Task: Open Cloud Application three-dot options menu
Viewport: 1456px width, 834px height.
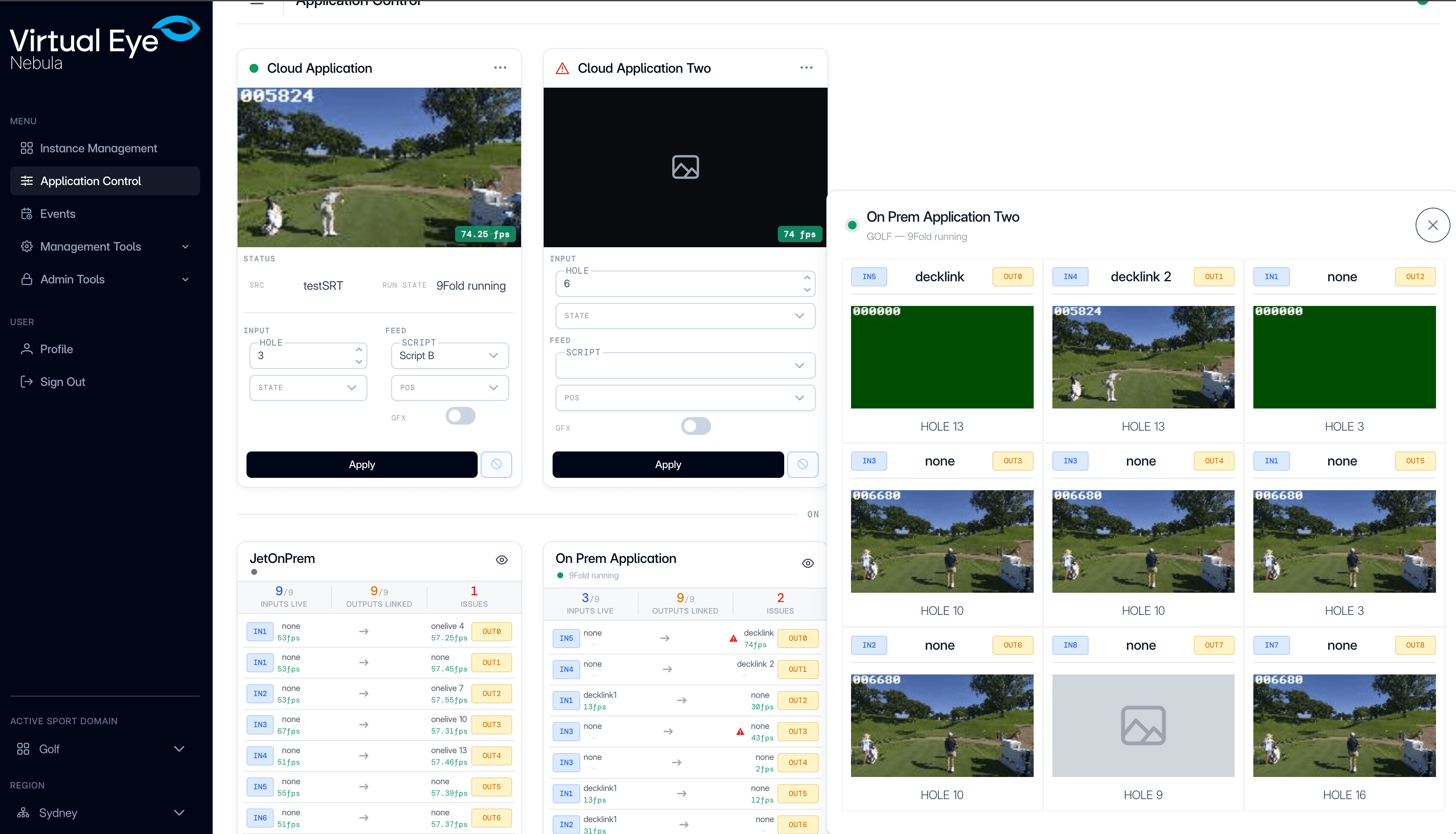Action: coord(500,68)
